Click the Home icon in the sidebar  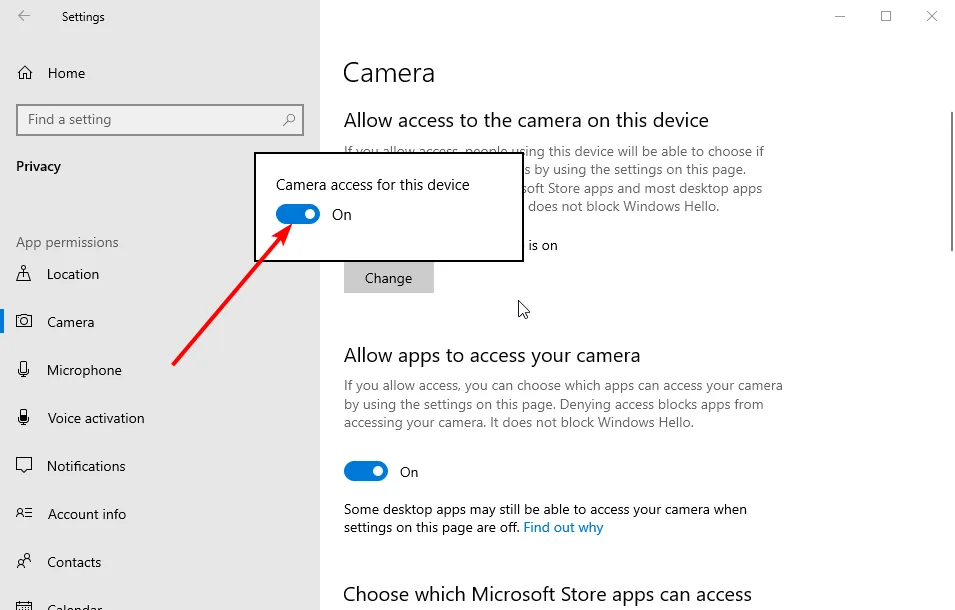pyautogui.click(x=25, y=73)
